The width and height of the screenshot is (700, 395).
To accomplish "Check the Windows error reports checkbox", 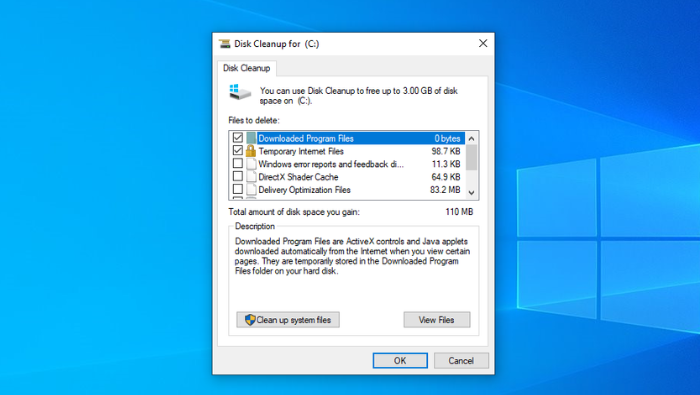I will [x=238, y=164].
